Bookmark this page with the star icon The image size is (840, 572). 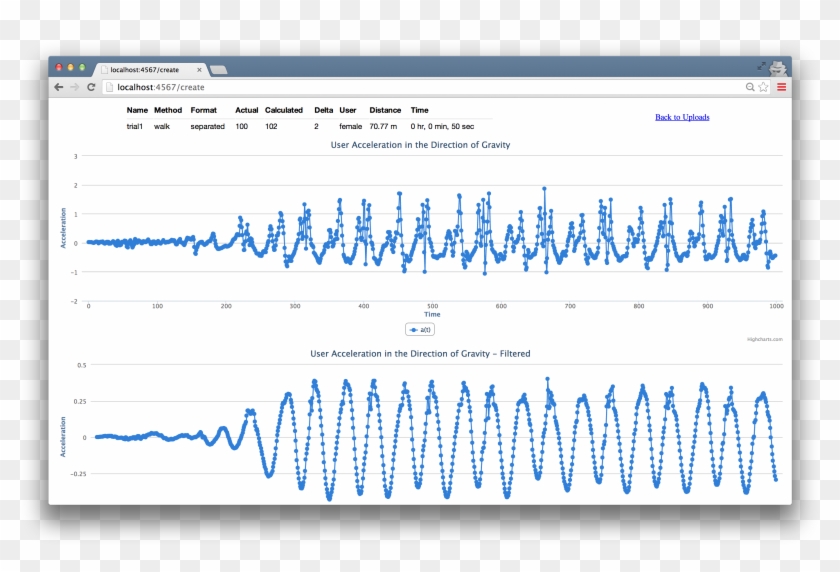click(764, 87)
